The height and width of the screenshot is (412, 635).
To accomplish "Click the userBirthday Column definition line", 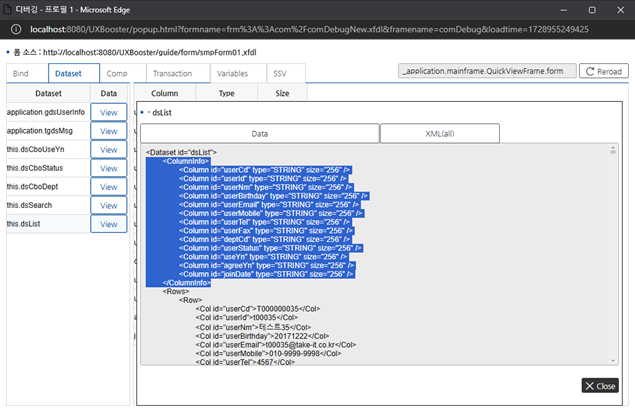I will tap(274, 196).
